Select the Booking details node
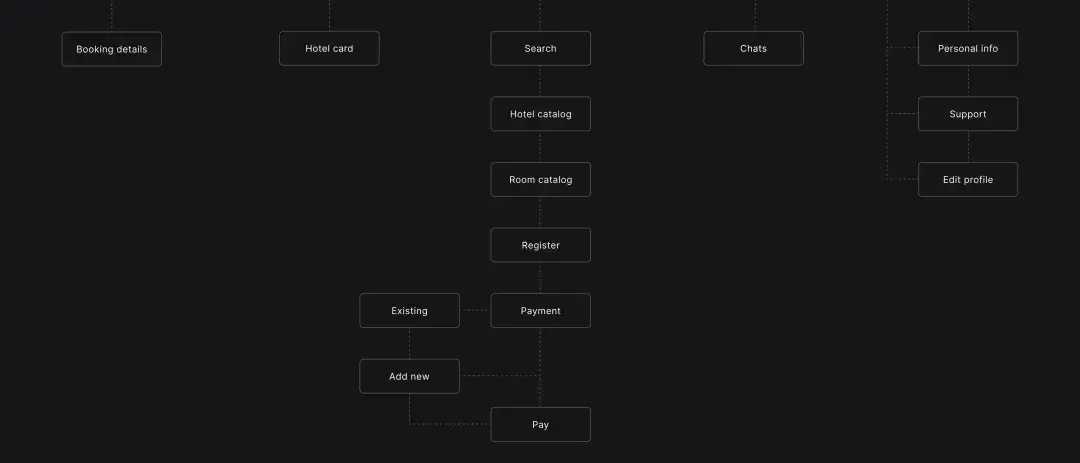The width and height of the screenshot is (1080, 463). tap(112, 49)
